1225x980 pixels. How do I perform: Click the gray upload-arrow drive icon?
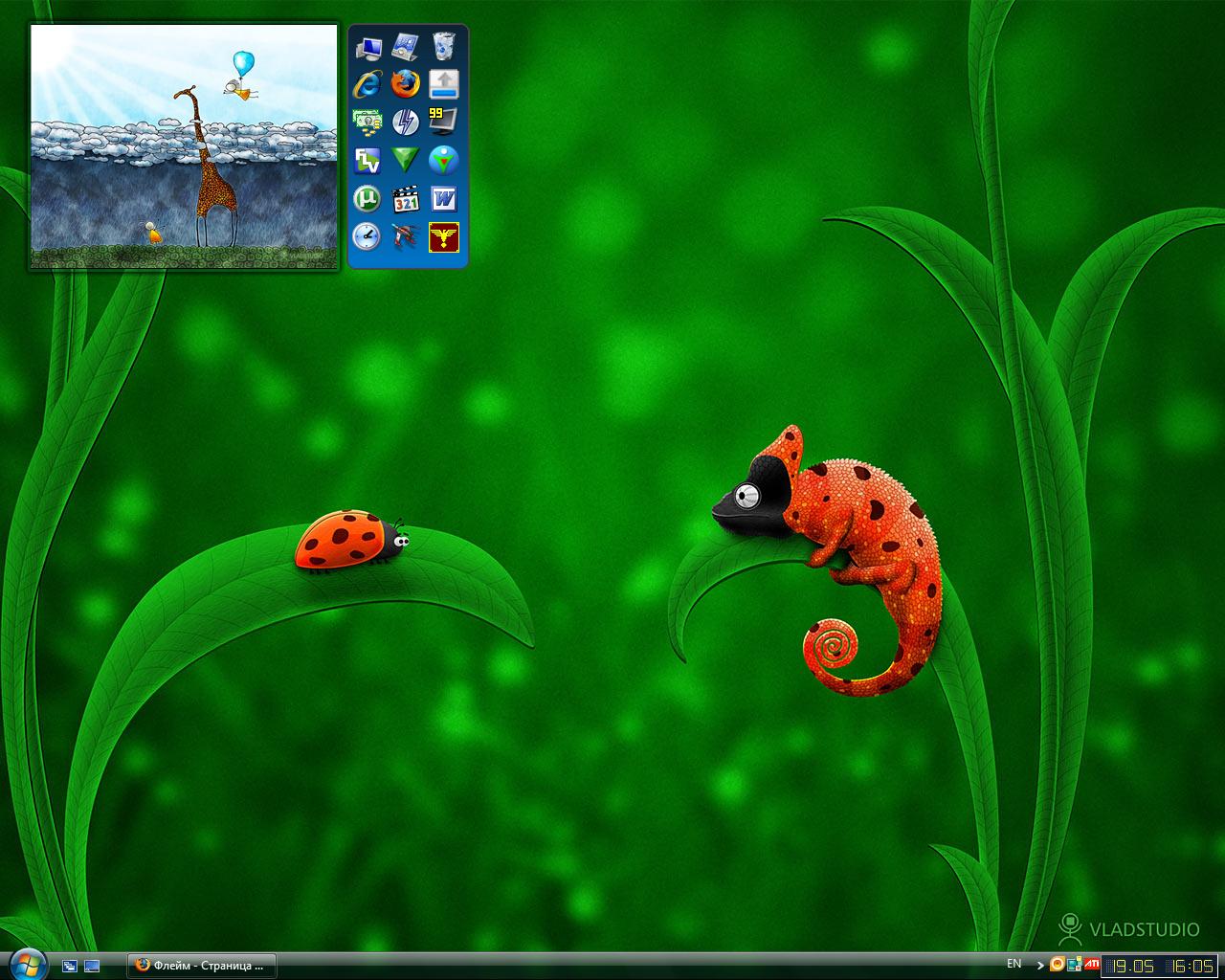pos(444,84)
